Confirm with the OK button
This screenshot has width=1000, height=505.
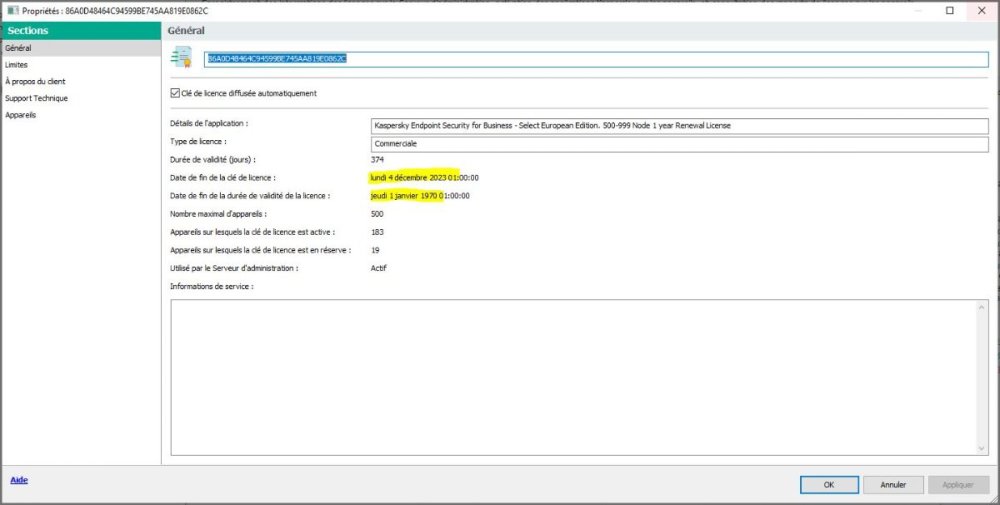(x=828, y=485)
